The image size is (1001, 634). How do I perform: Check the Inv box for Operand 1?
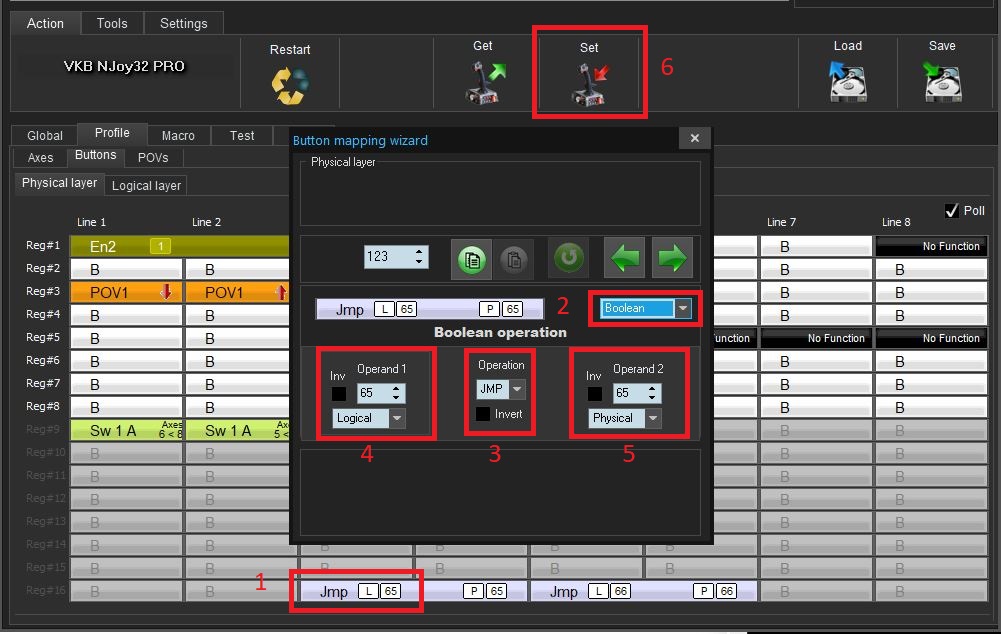pos(340,394)
